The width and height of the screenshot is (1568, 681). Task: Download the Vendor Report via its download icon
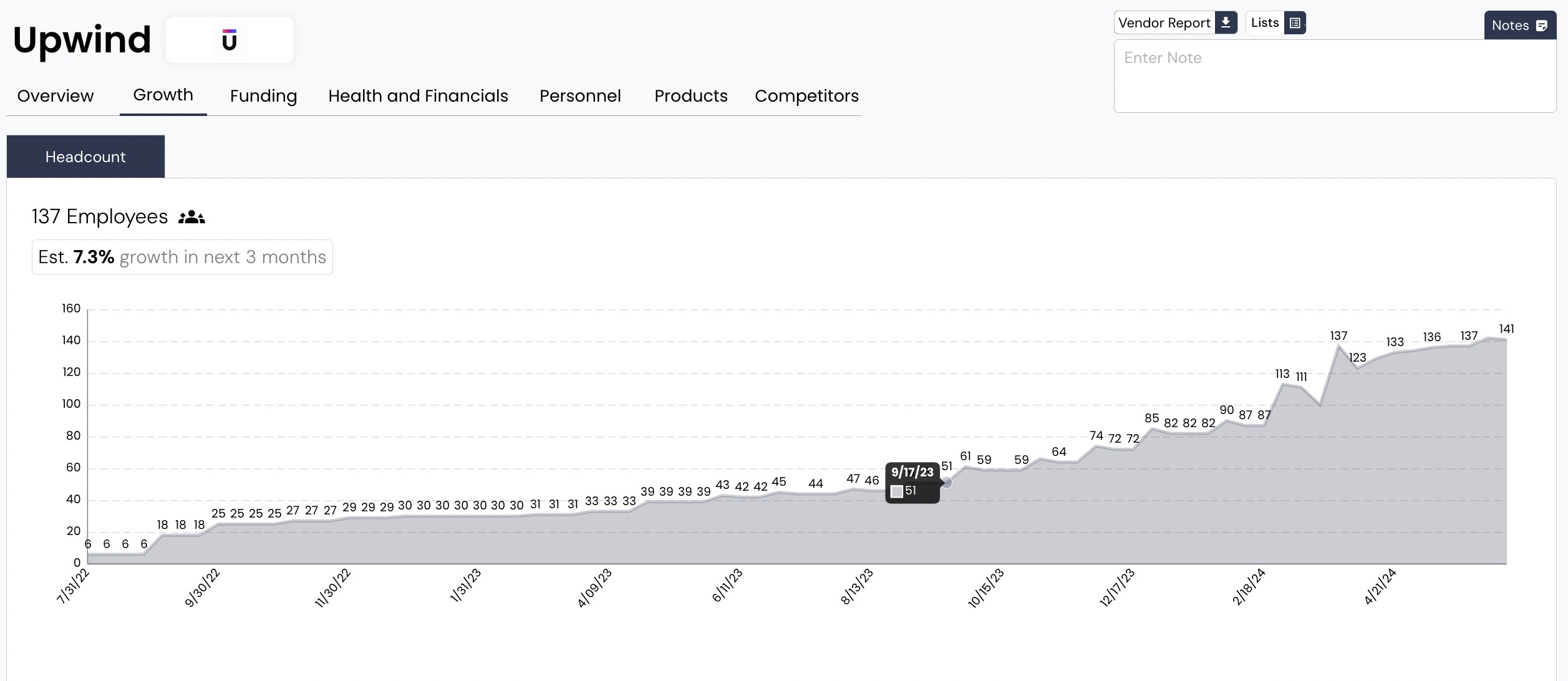coord(1226,22)
